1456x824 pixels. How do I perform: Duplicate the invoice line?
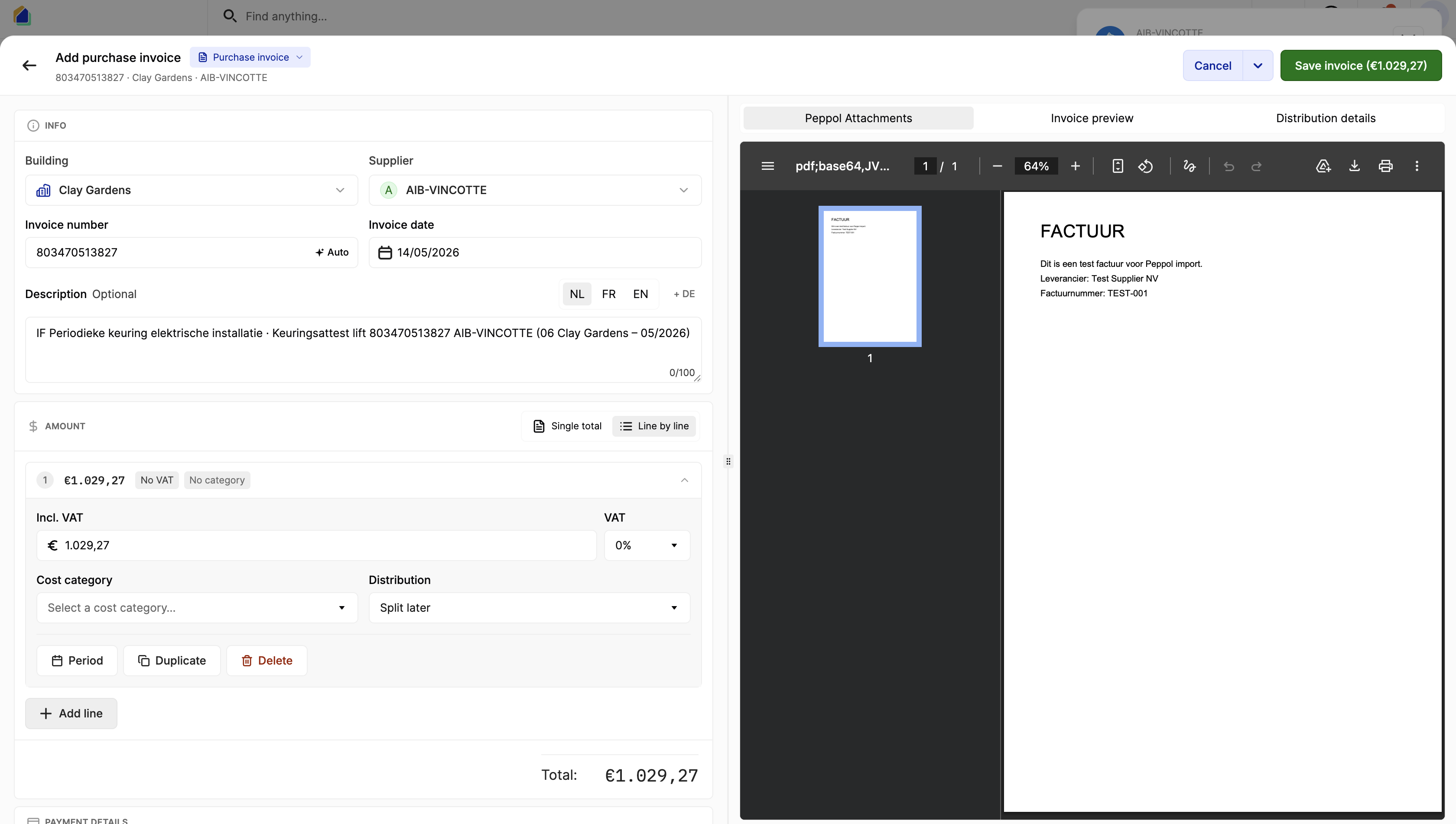coord(172,660)
